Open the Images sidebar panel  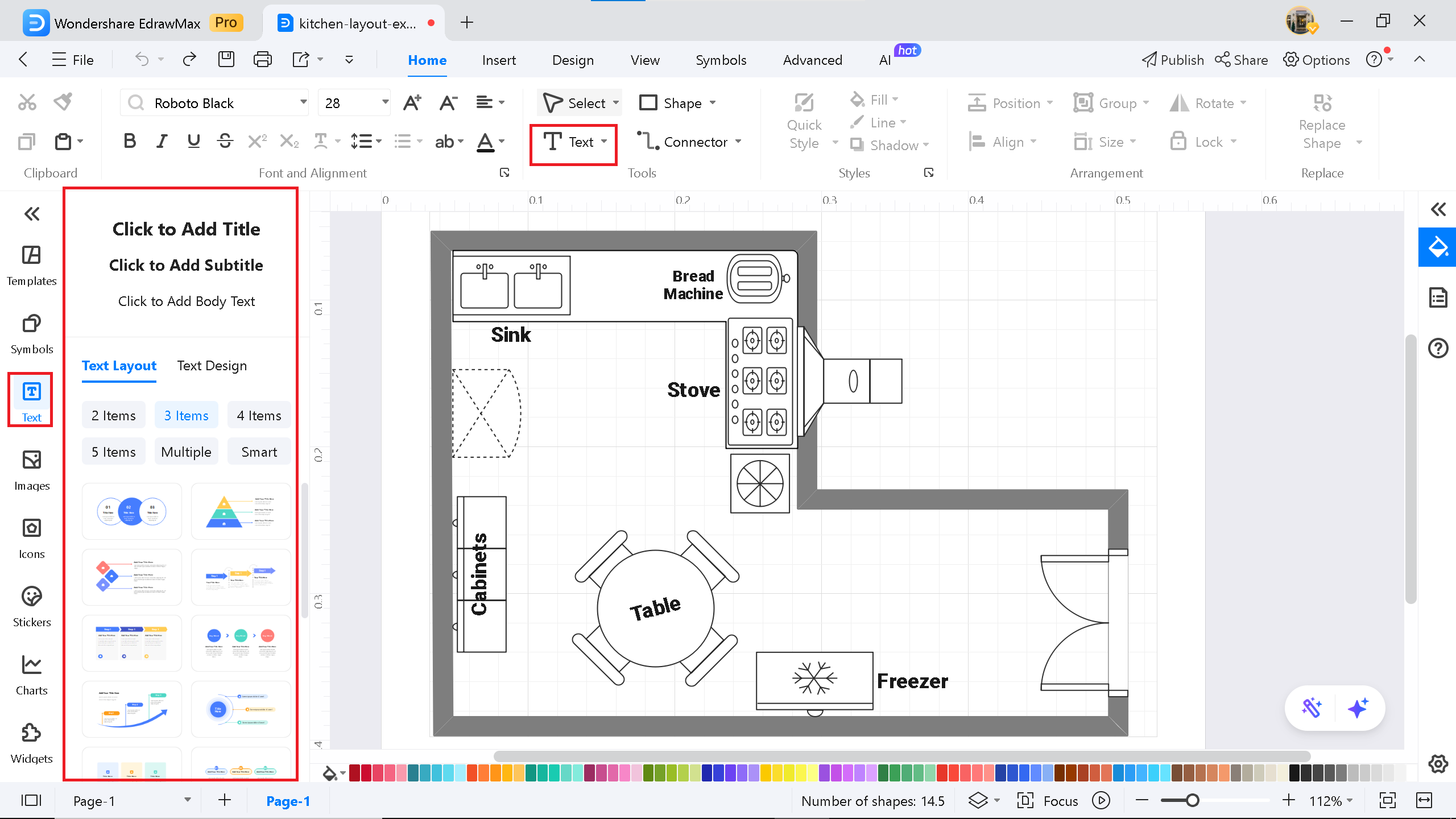(x=31, y=470)
